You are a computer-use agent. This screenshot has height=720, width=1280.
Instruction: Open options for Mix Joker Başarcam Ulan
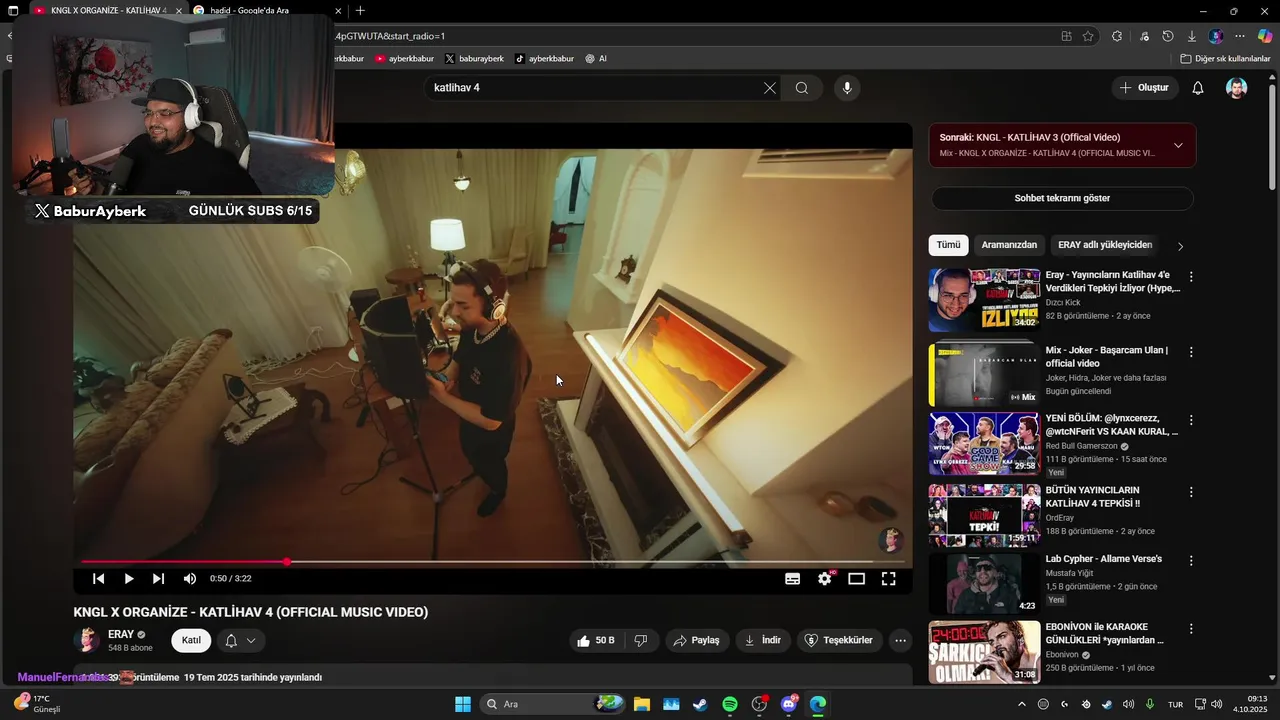click(x=1191, y=352)
